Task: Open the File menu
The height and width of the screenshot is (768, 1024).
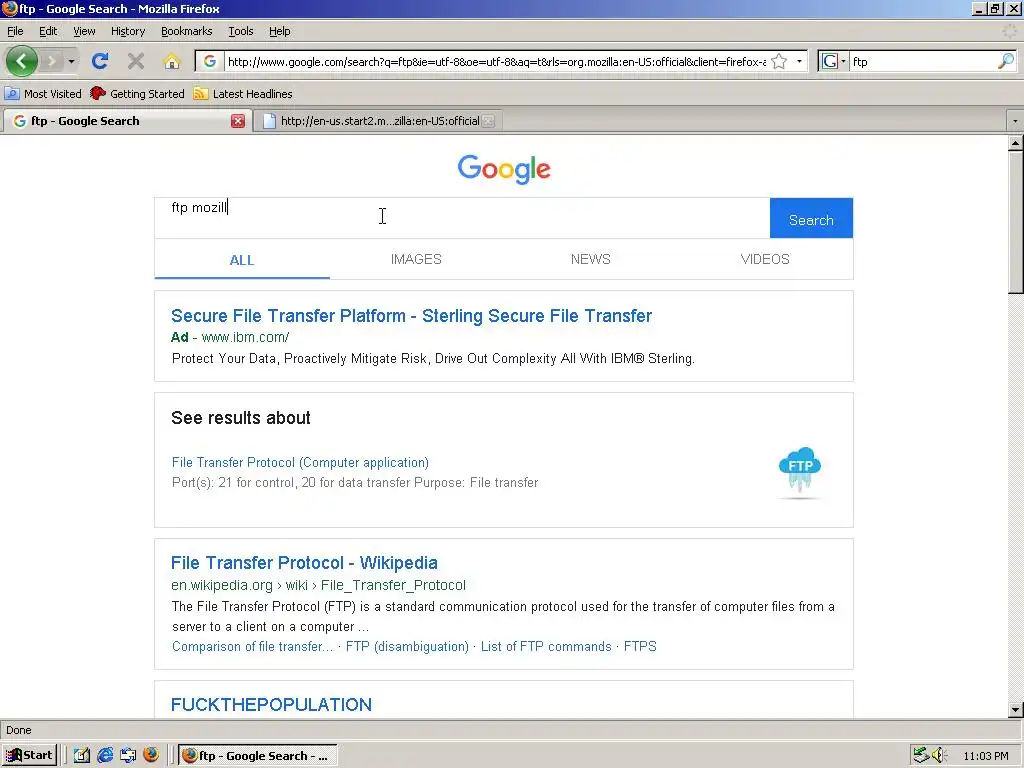Action: pos(15,31)
